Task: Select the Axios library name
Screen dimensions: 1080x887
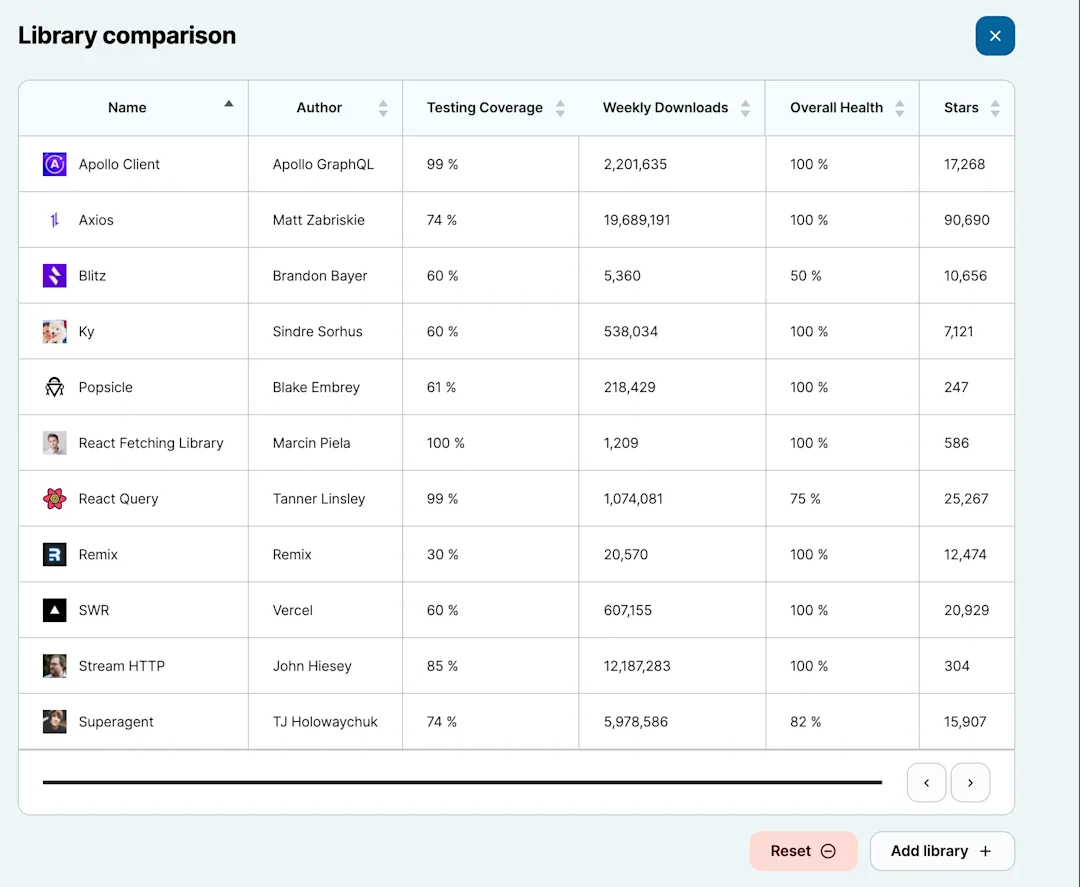Action: tap(96, 220)
